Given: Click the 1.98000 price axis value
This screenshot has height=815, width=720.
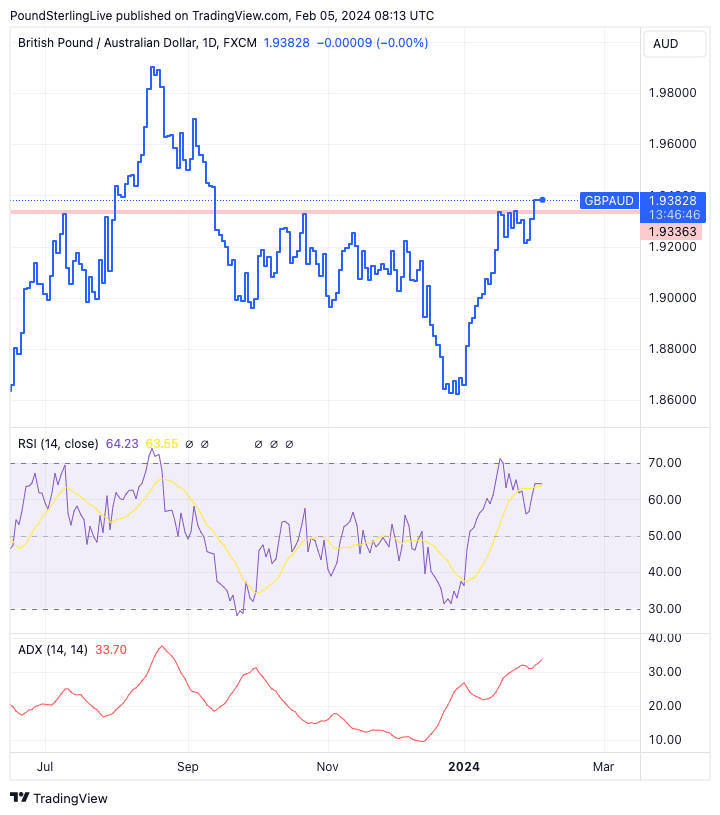Looking at the screenshot, I should pos(672,93).
